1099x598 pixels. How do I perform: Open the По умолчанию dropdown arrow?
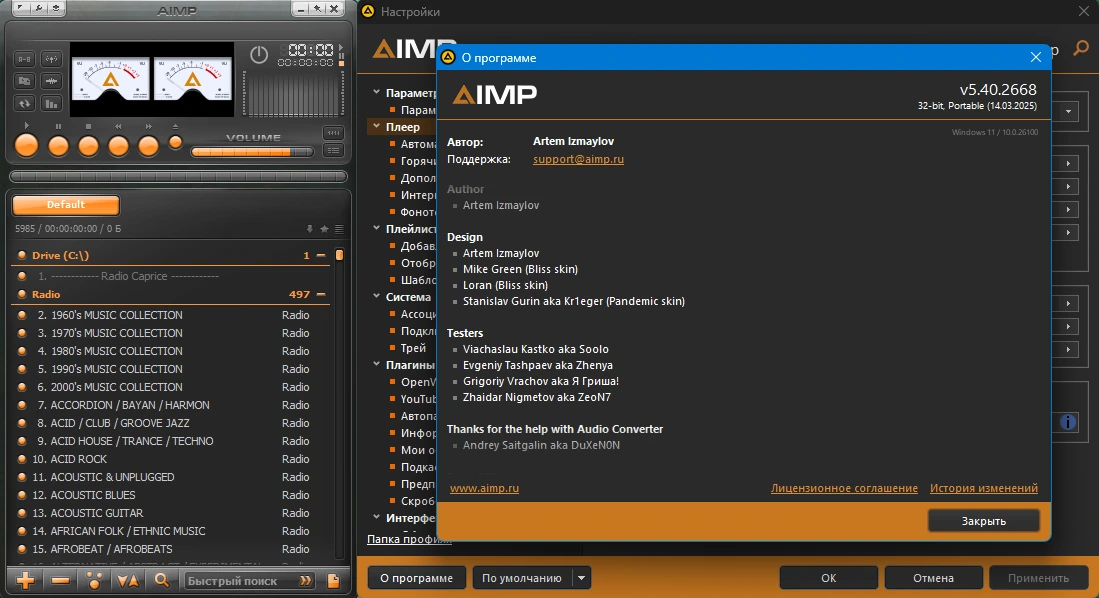[x=581, y=578]
